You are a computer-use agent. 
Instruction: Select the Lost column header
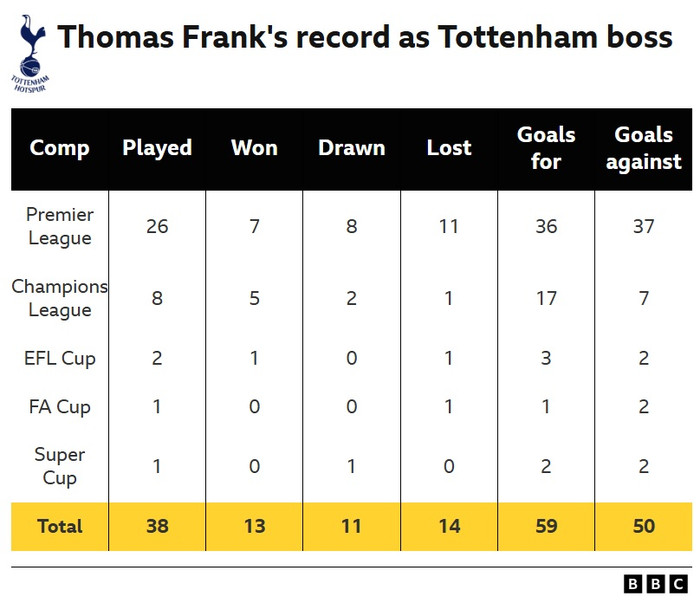pyautogui.click(x=449, y=148)
